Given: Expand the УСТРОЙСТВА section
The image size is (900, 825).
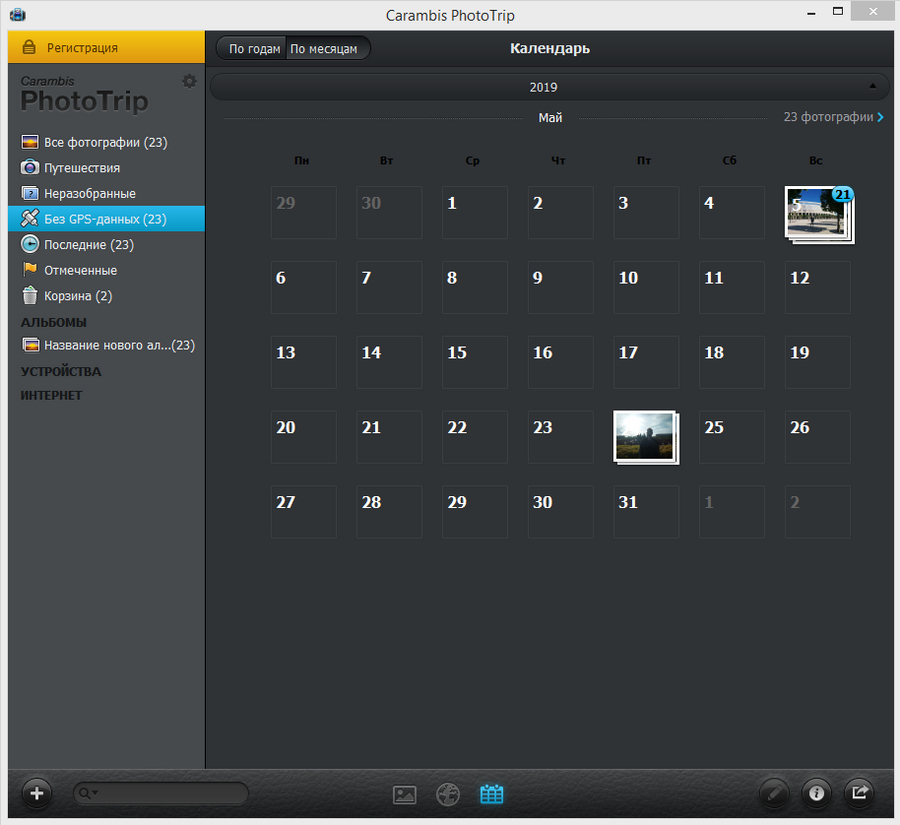Looking at the screenshot, I should pos(61,371).
